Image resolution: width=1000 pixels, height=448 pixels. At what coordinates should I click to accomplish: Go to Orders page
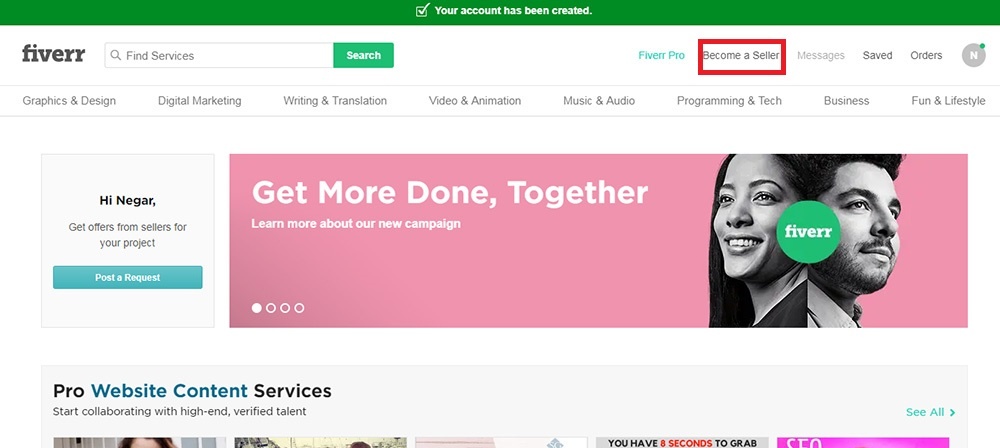click(x=926, y=56)
